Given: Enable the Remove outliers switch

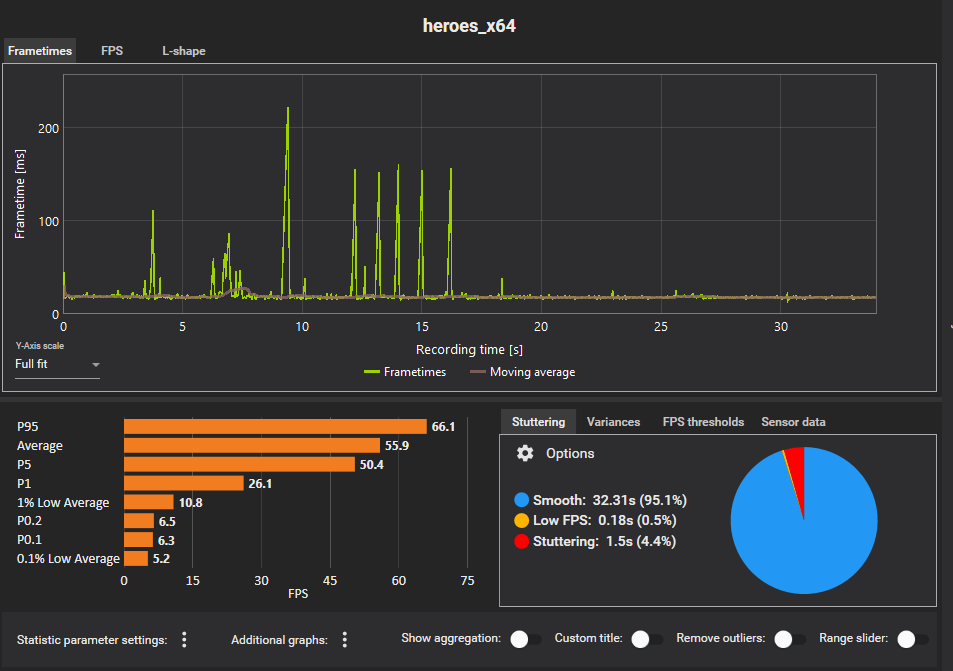Looking at the screenshot, I should (790, 639).
